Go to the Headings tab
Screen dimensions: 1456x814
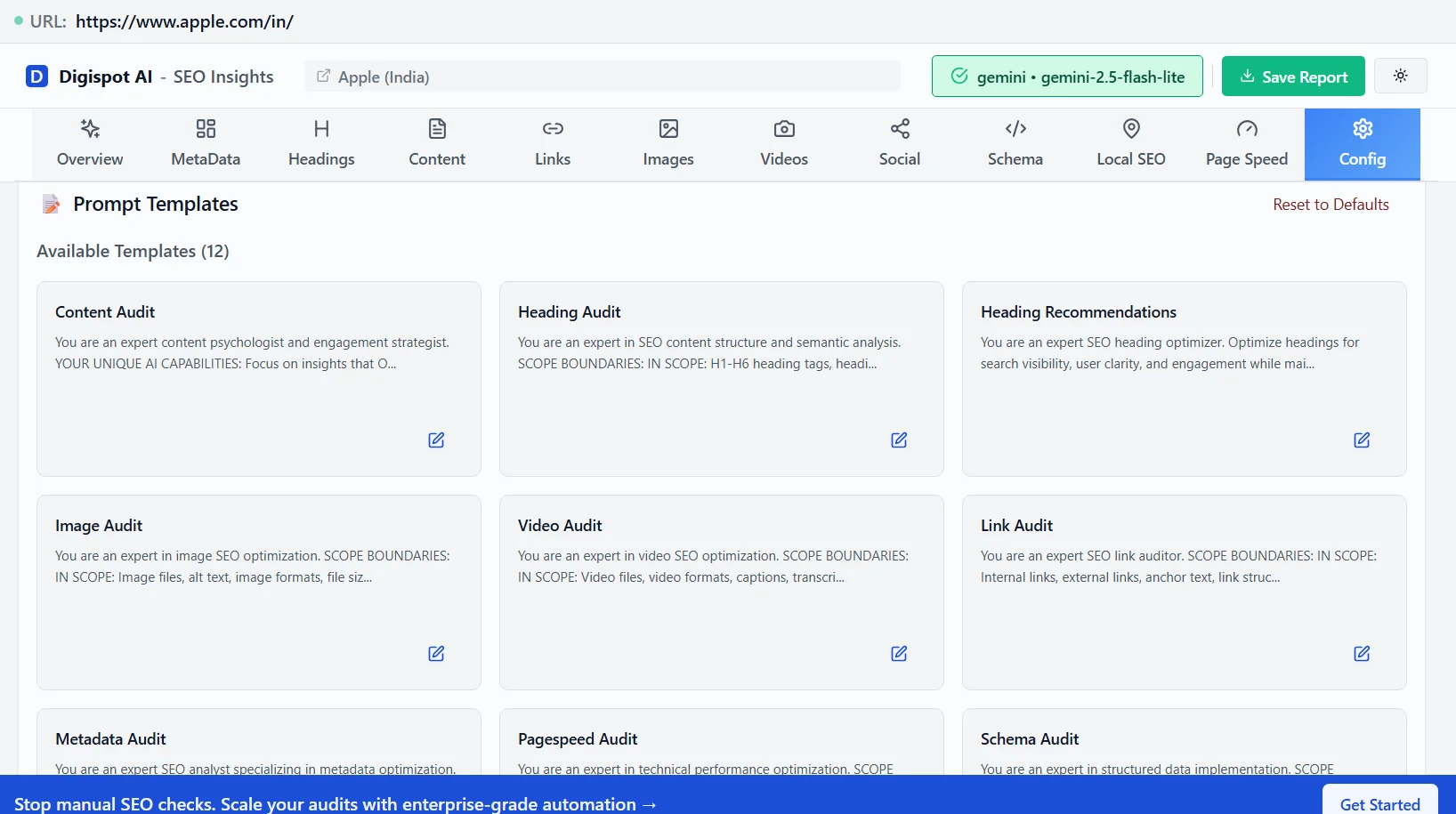point(321,144)
